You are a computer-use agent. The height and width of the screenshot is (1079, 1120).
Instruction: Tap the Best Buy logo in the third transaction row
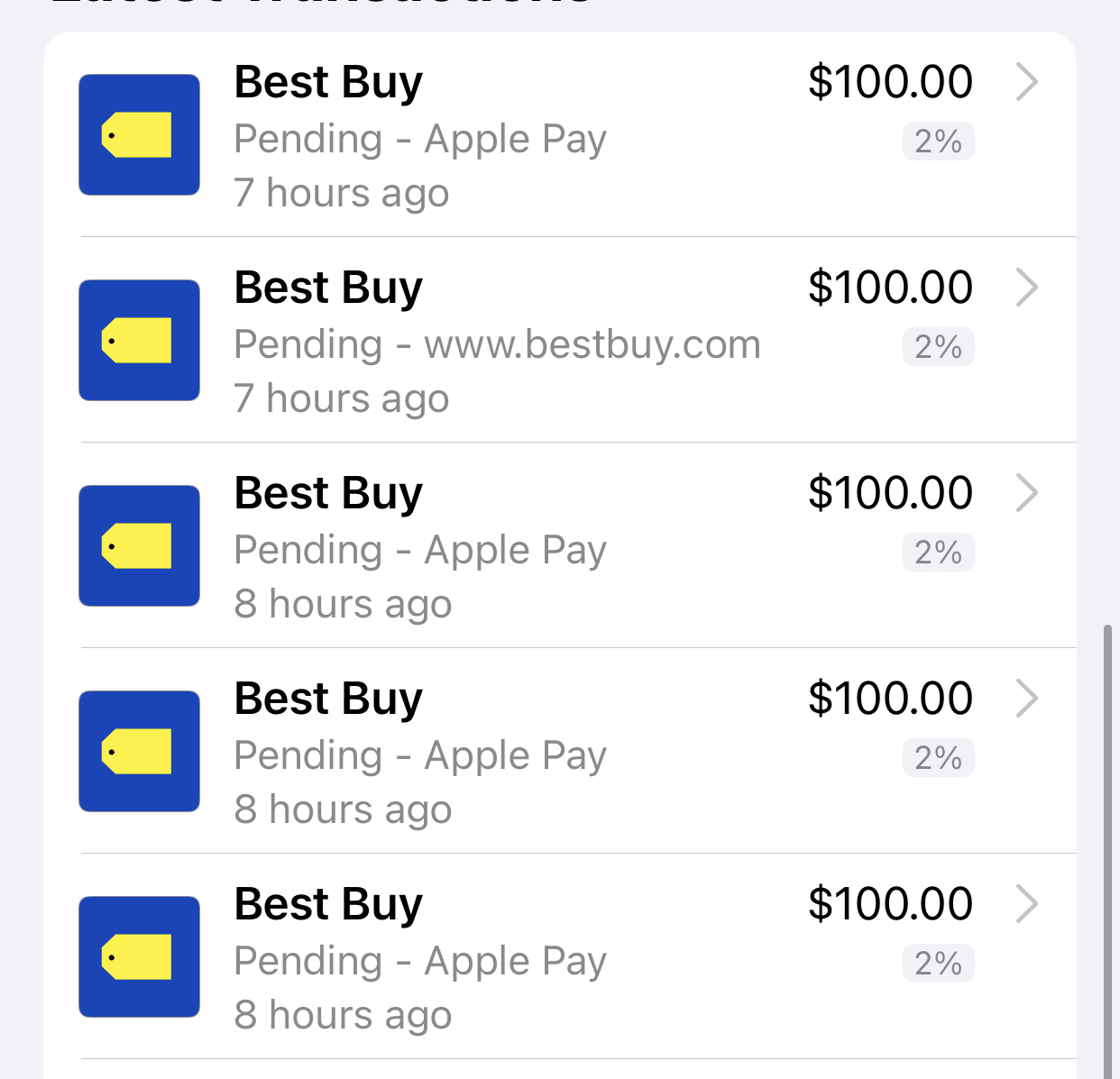[x=140, y=545]
